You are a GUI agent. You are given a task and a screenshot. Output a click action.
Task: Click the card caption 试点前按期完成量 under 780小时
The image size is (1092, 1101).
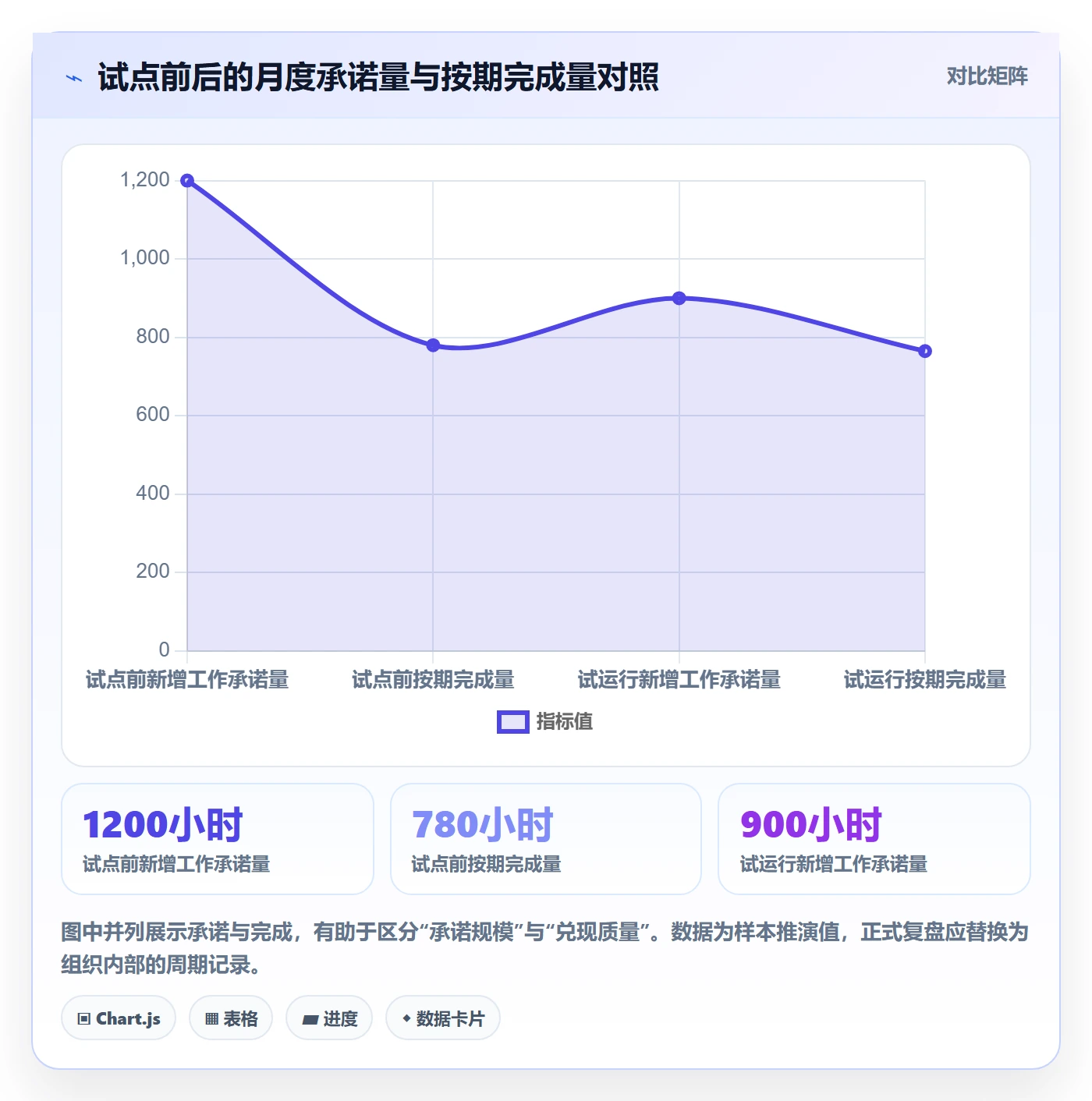(x=487, y=864)
